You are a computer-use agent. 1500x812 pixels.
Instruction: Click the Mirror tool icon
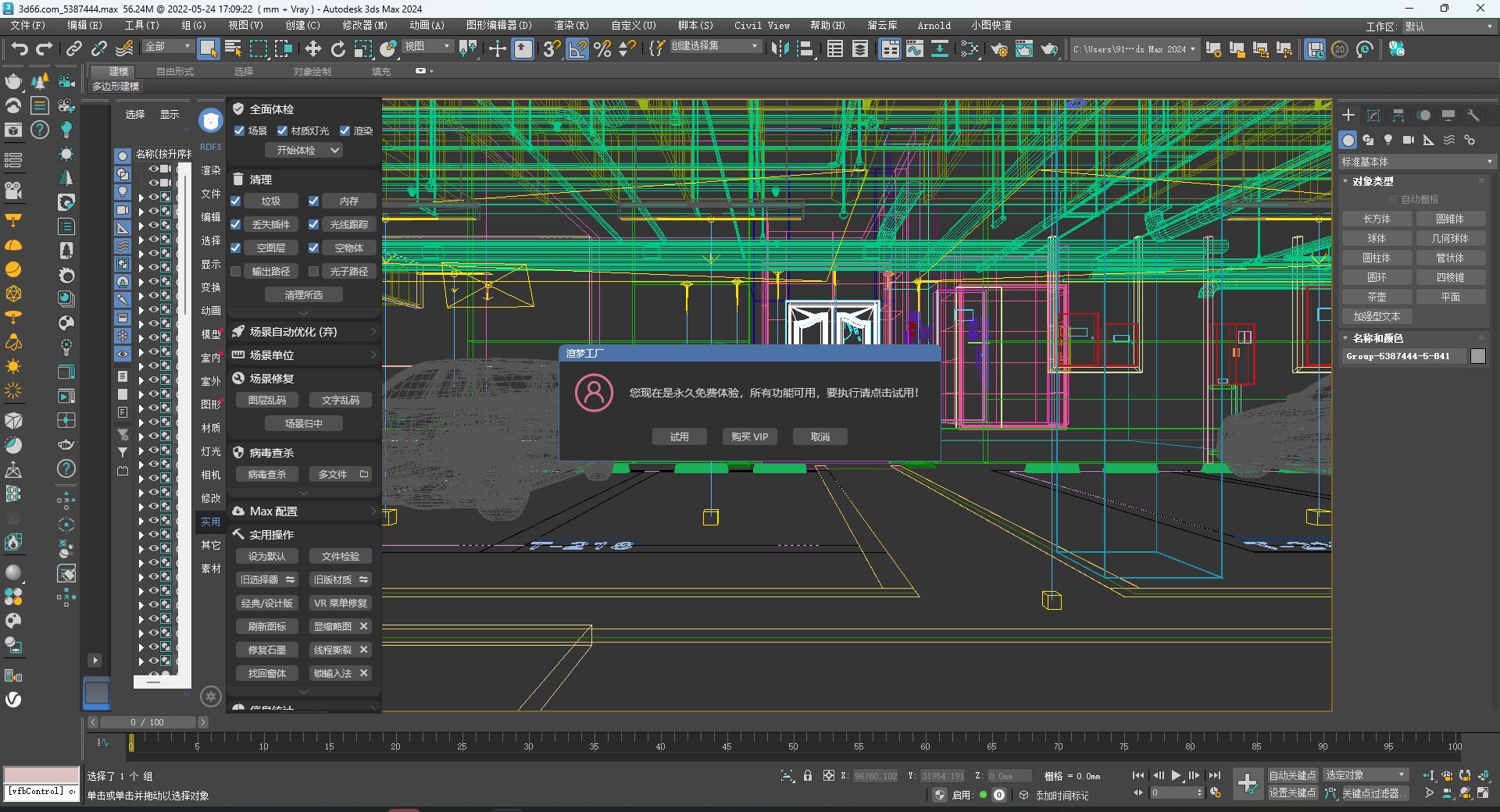point(780,49)
